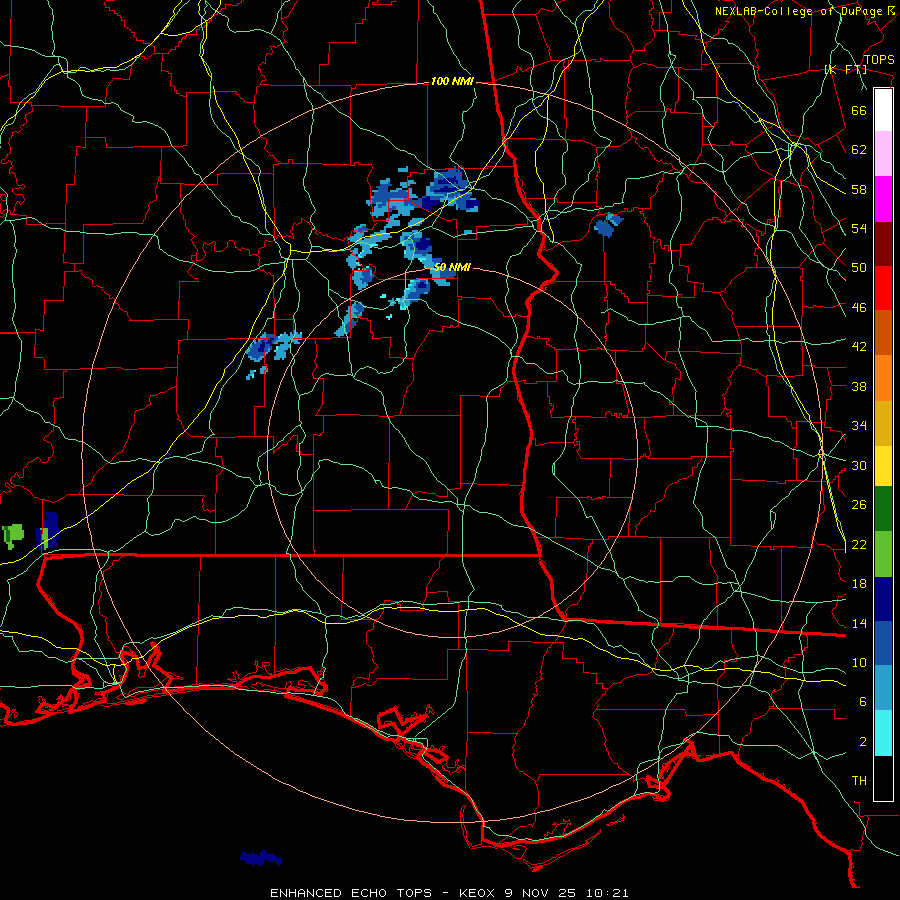Select the dark green legend swatch
The image size is (900, 900).
point(883,509)
